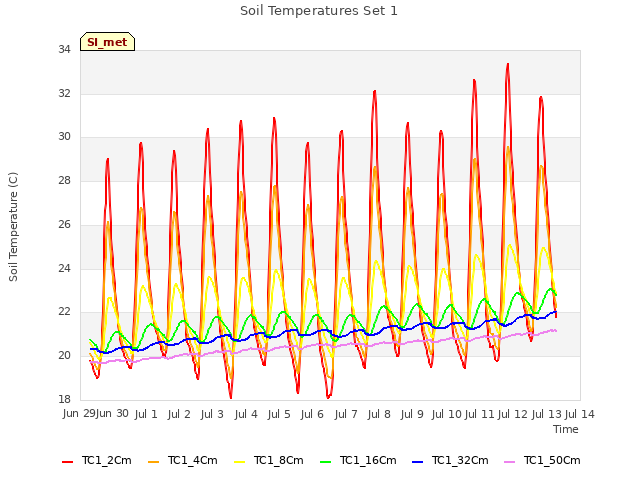Viewport: 640px width, 480px height.
Task: Select the TC1_50Cm legend label
Action: pos(552,460)
